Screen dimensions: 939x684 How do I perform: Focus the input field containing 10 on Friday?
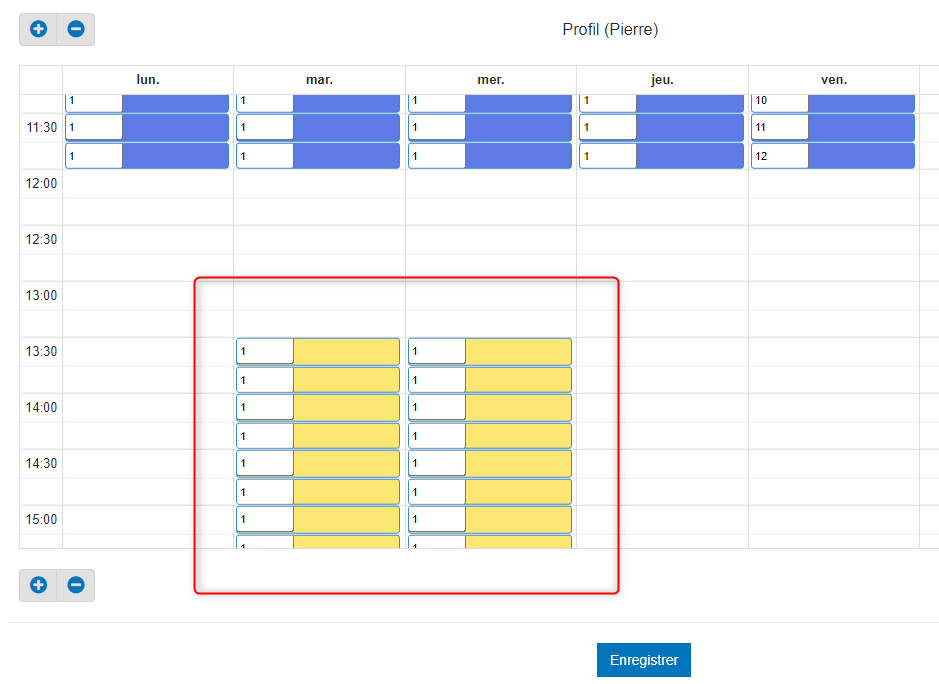[x=779, y=101]
